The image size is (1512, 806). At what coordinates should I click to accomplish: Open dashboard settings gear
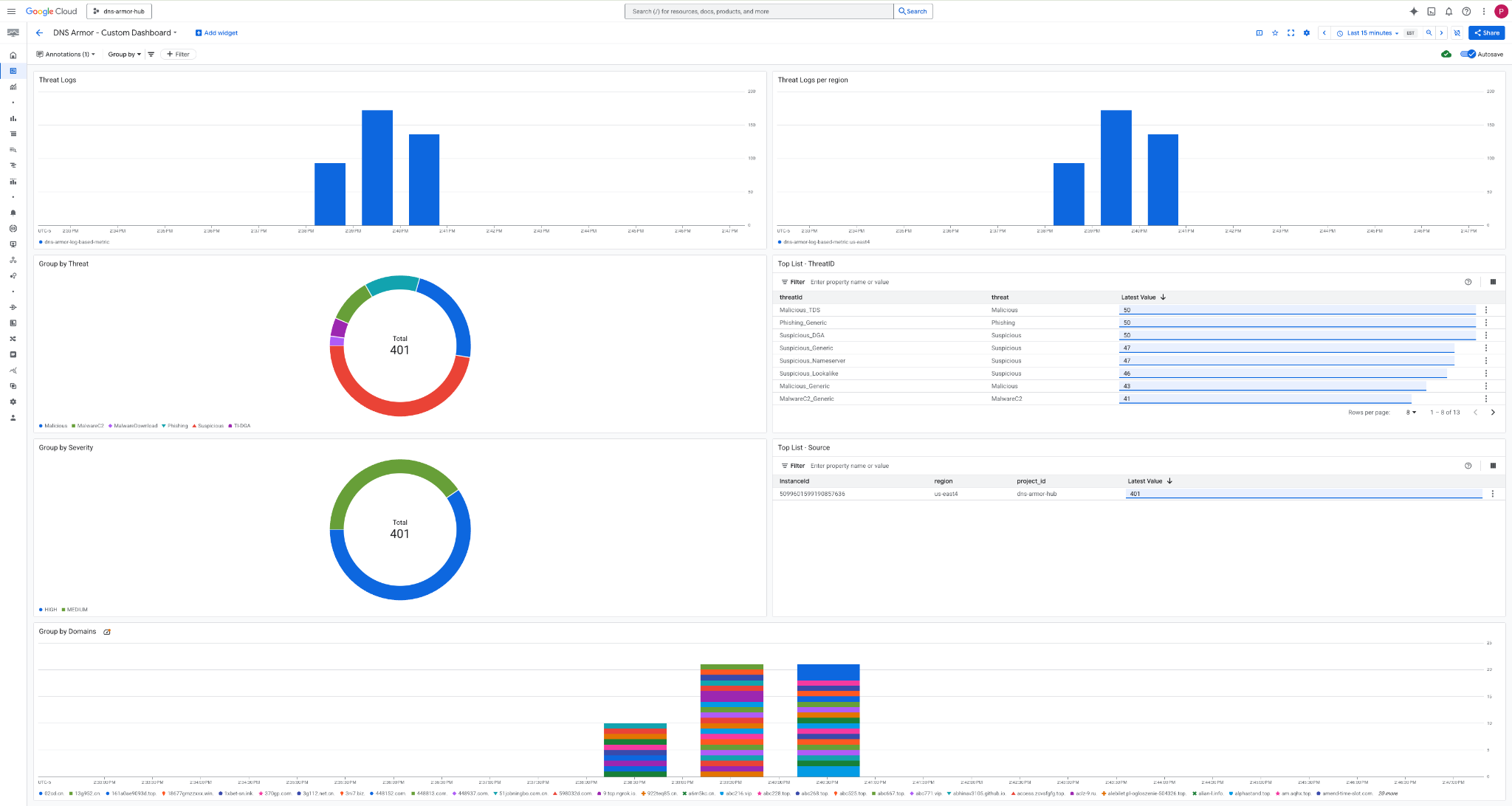click(1307, 33)
